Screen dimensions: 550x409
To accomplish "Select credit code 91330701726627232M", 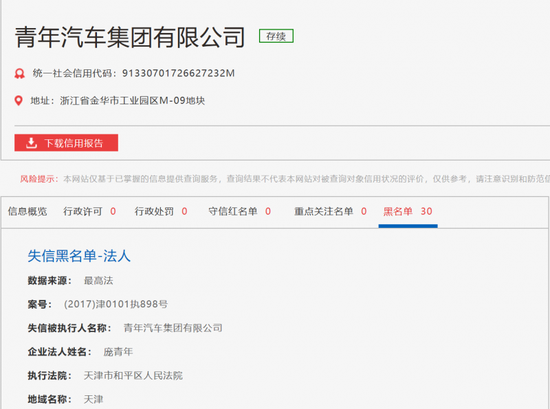I will 178,73.
